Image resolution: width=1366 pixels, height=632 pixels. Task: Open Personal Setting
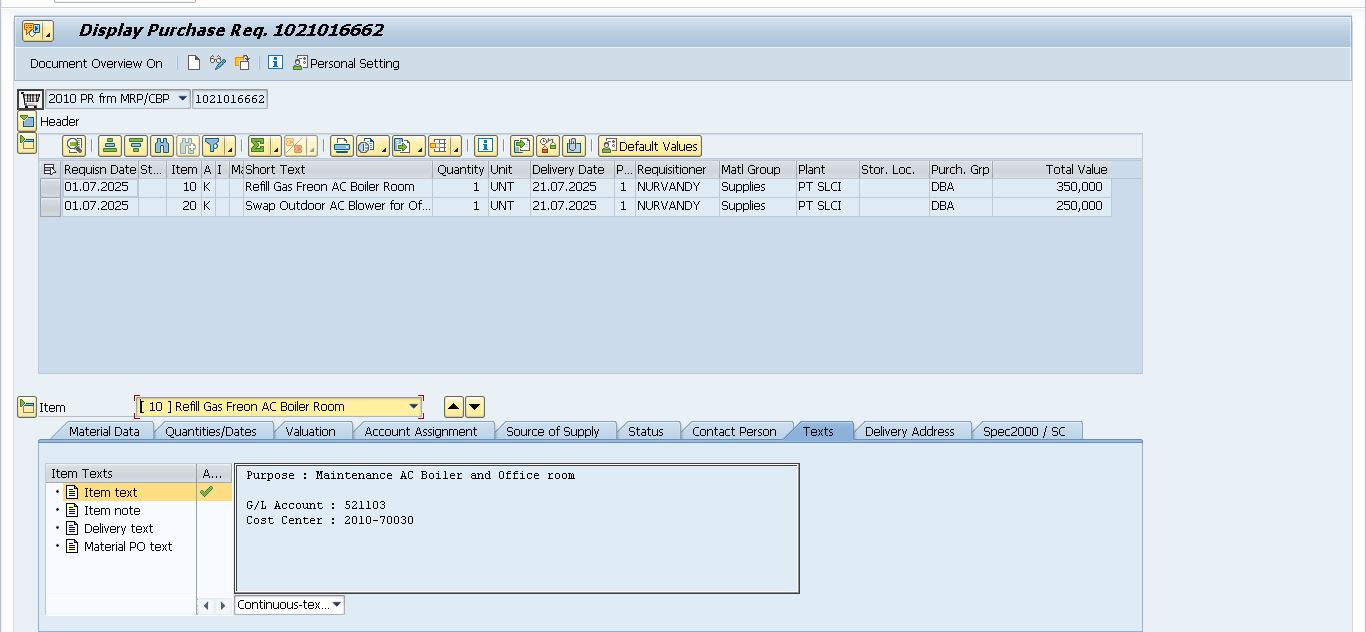346,63
